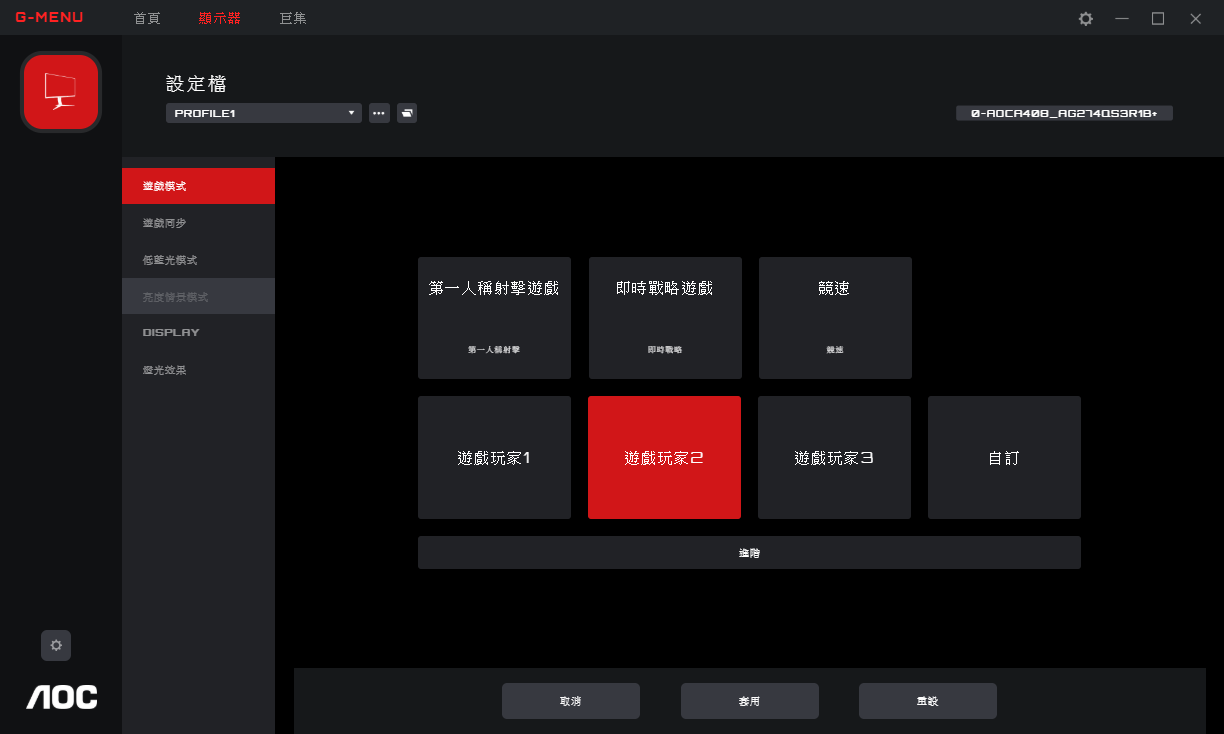Expand the PROFILE1 dropdown
This screenshot has width=1224, height=734.
tap(263, 113)
